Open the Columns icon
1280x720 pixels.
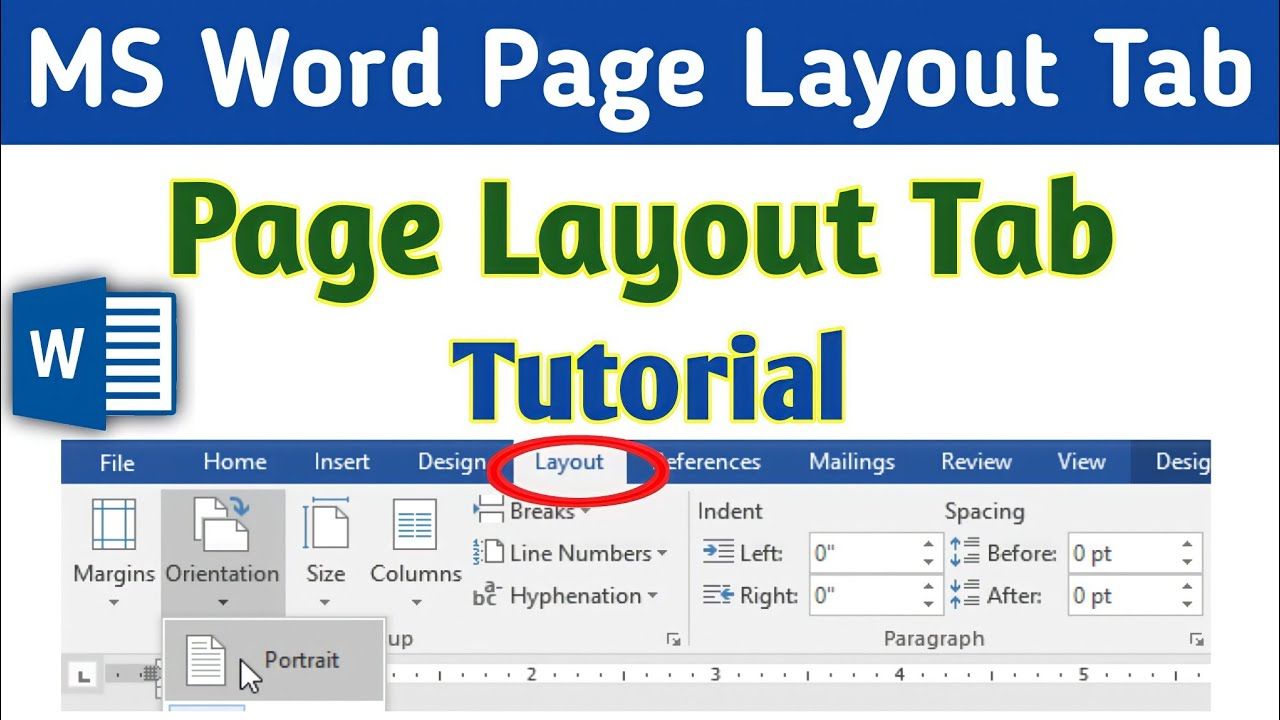(x=415, y=526)
